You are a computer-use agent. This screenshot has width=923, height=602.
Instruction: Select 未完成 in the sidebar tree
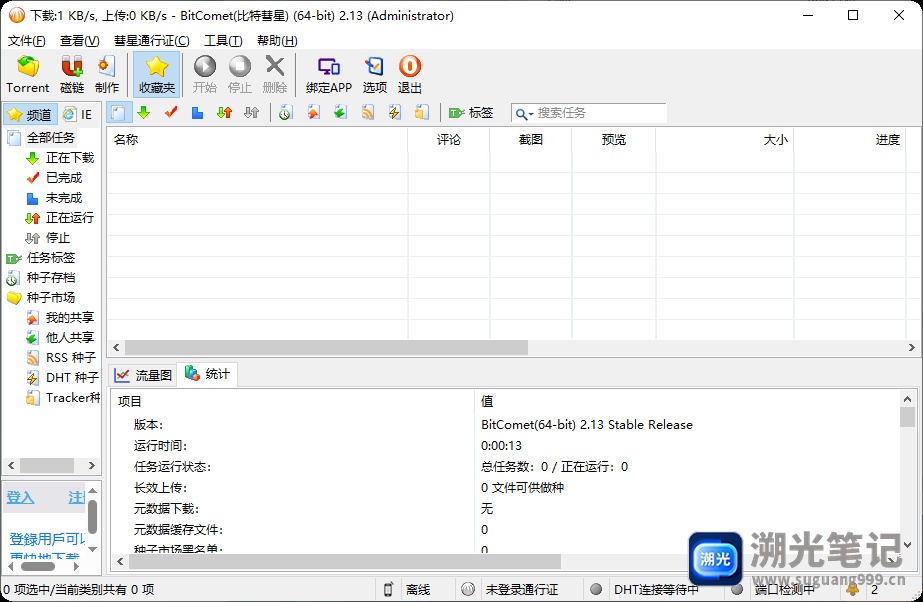click(64, 198)
